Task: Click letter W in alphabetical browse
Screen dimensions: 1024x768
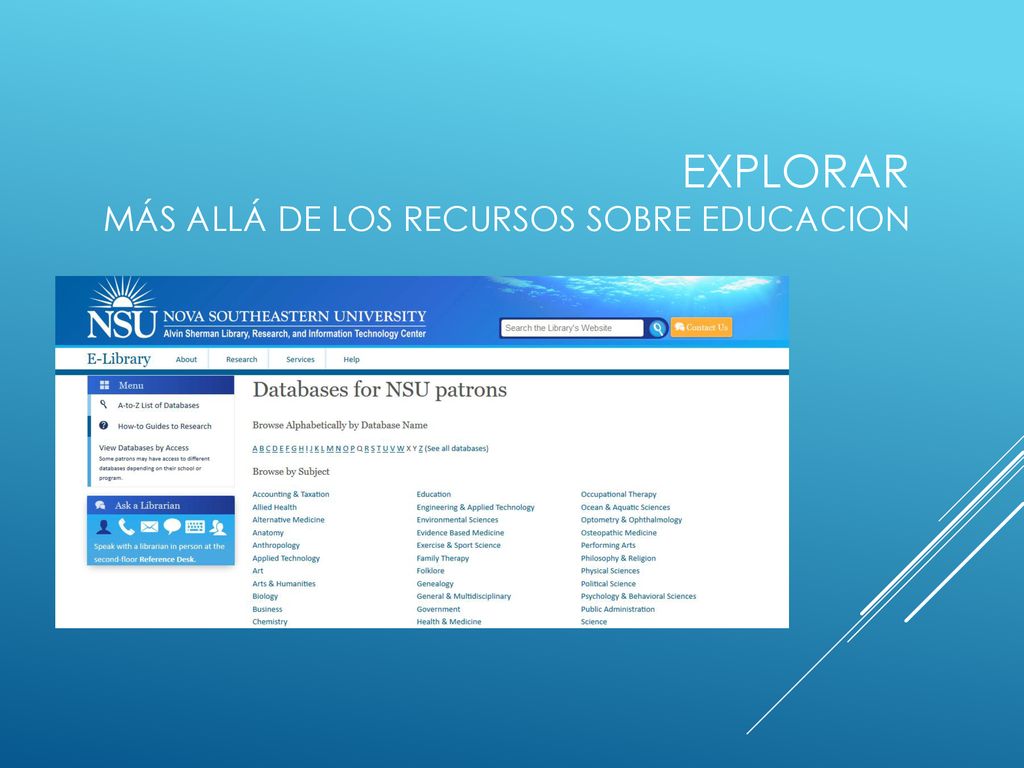Action: click(x=400, y=448)
